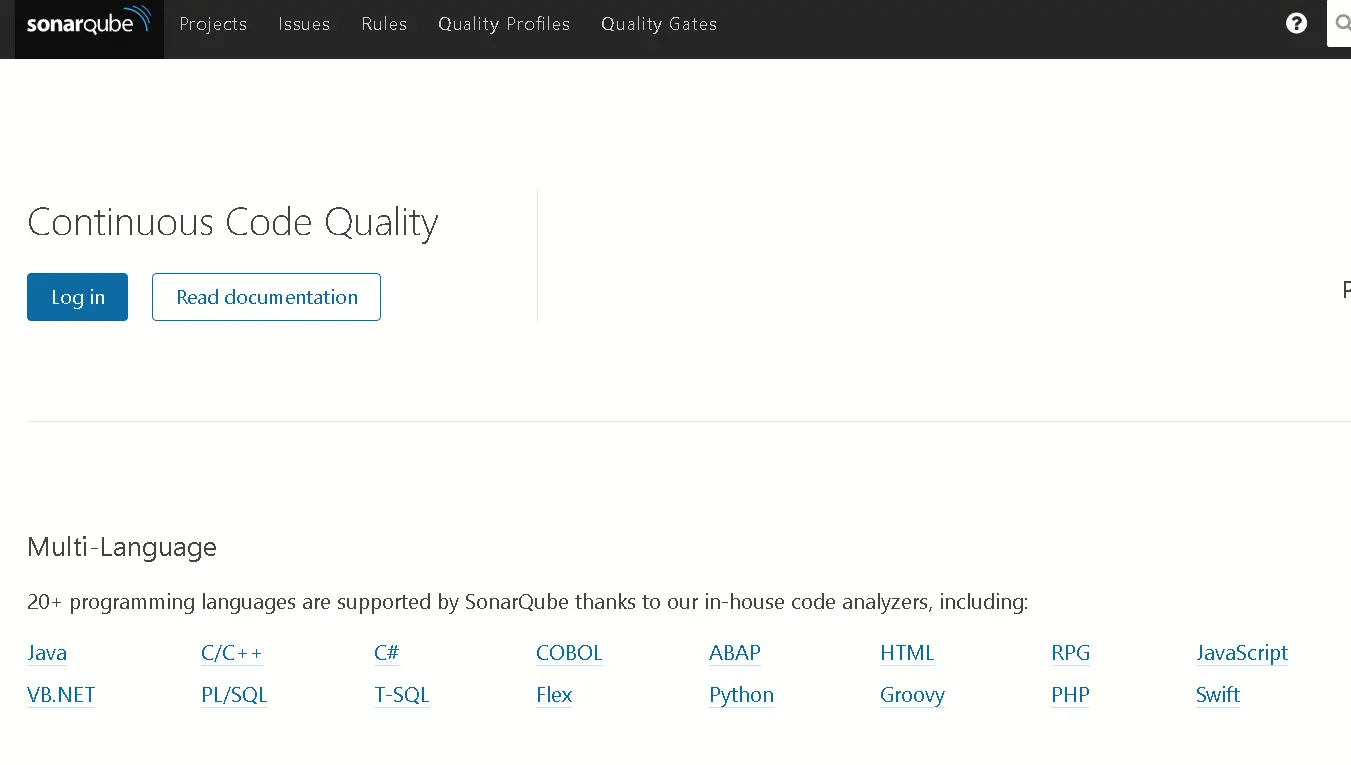Open the help question mark icon
Image resolution: width=1351 pixels, height=765 pixels.
click(x=1296, y=24)
